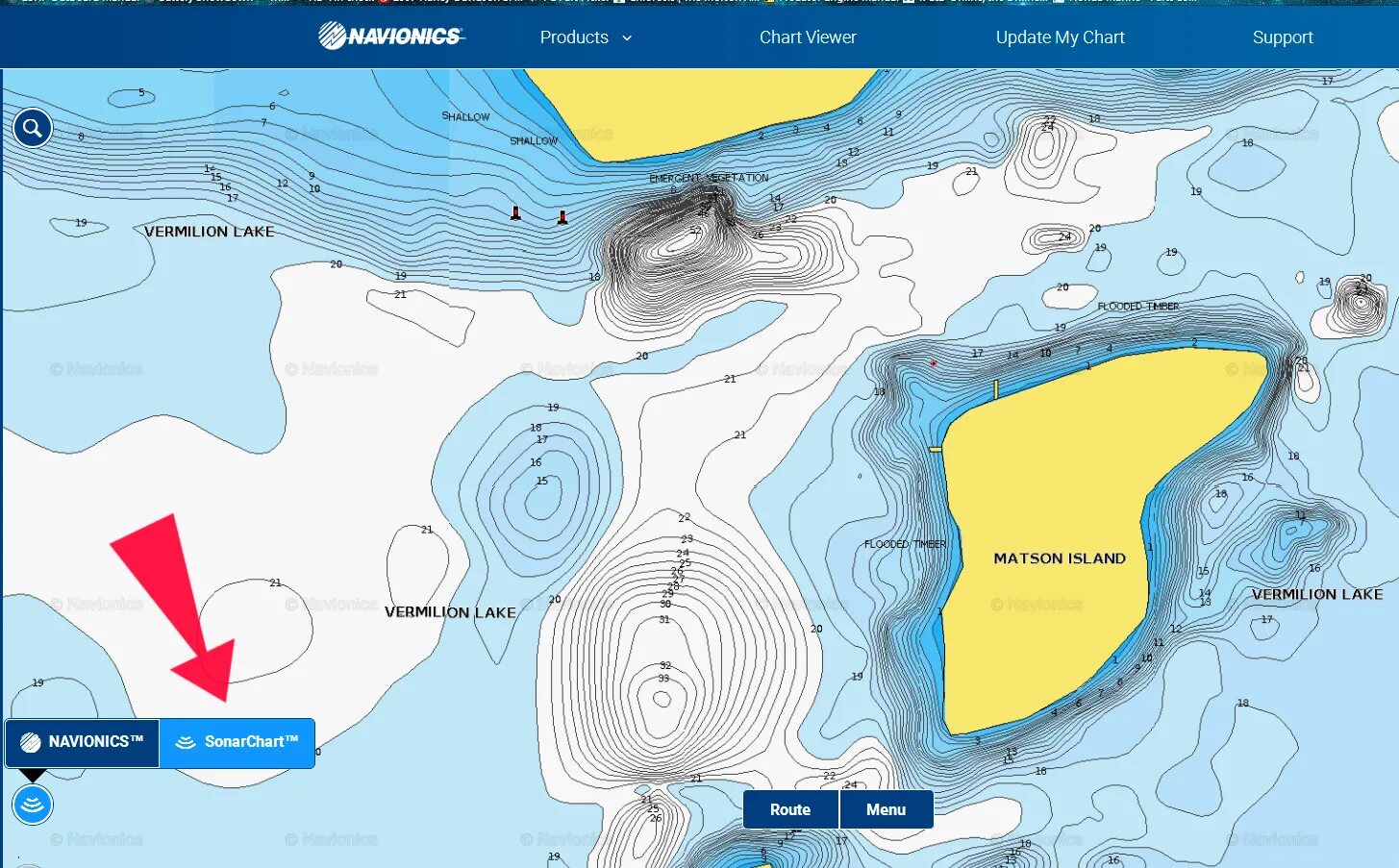Click the Navionics logo in header

click(x=391, y=37)
